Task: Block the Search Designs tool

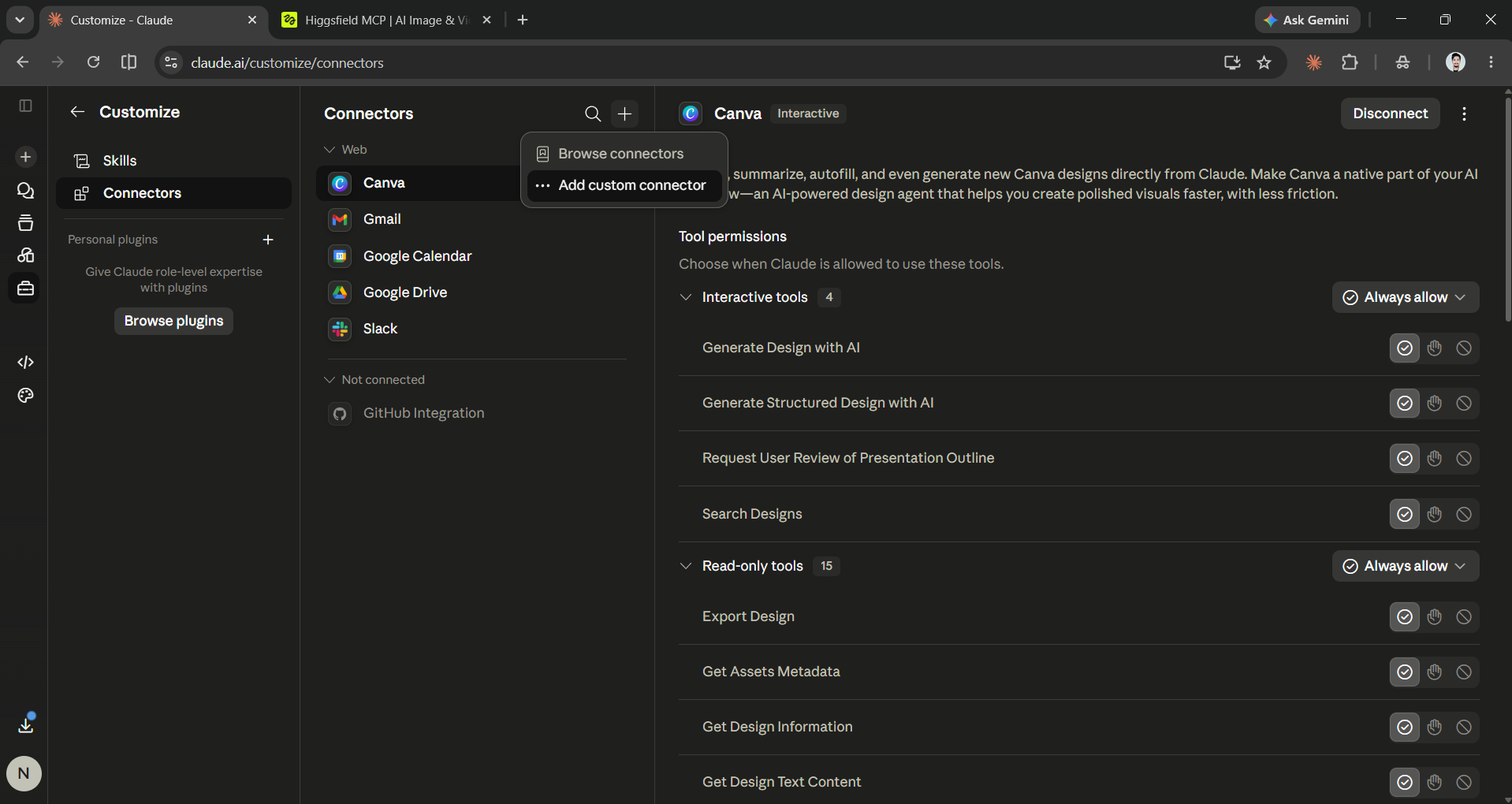Action: pyautogui.click(x=1464, y=514)
